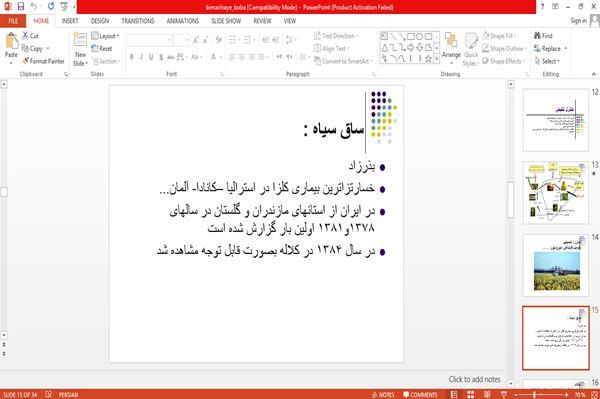Open the font name combo box

tap(149, 40)
